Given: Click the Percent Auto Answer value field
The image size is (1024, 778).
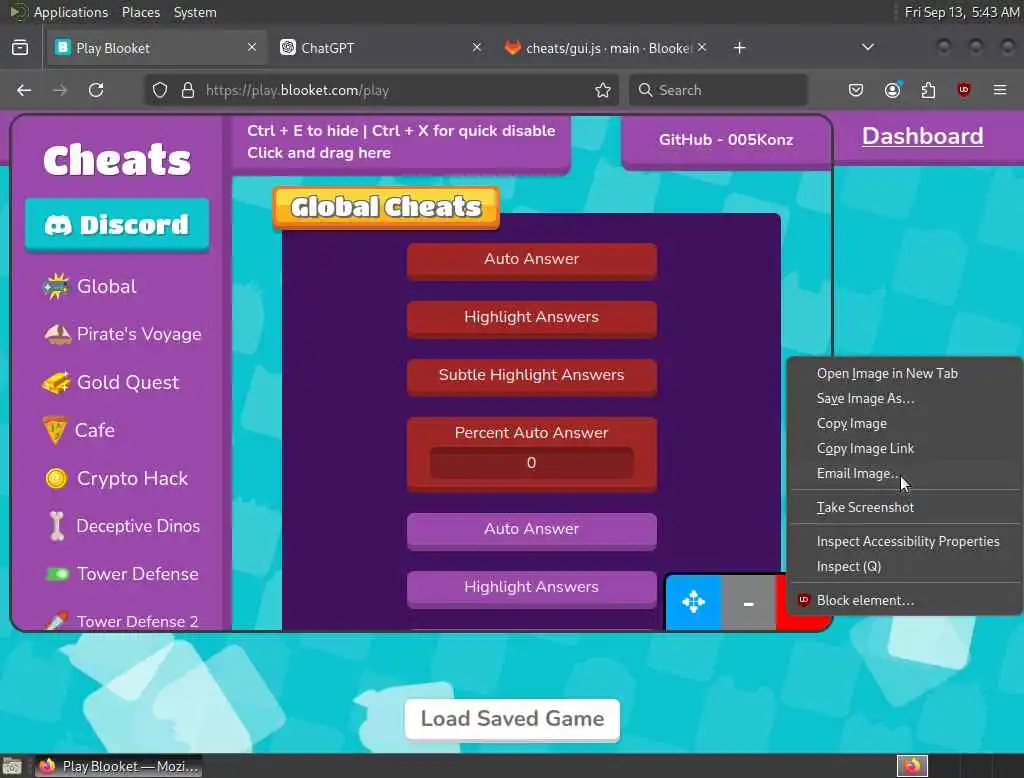Looking at the screenshot, I should pos(532,463).
